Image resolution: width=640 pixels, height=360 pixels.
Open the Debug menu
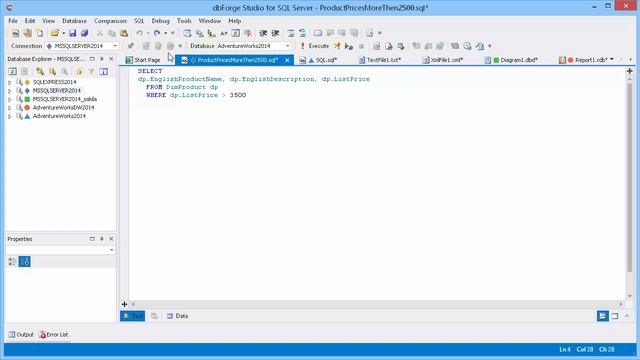pyautogui.click(x=160, y=21)
